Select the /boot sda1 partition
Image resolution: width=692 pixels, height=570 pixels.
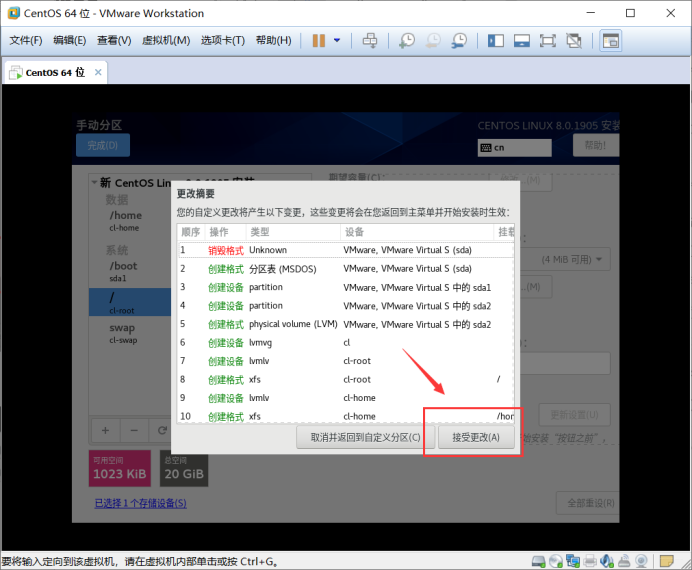(130, 271)
